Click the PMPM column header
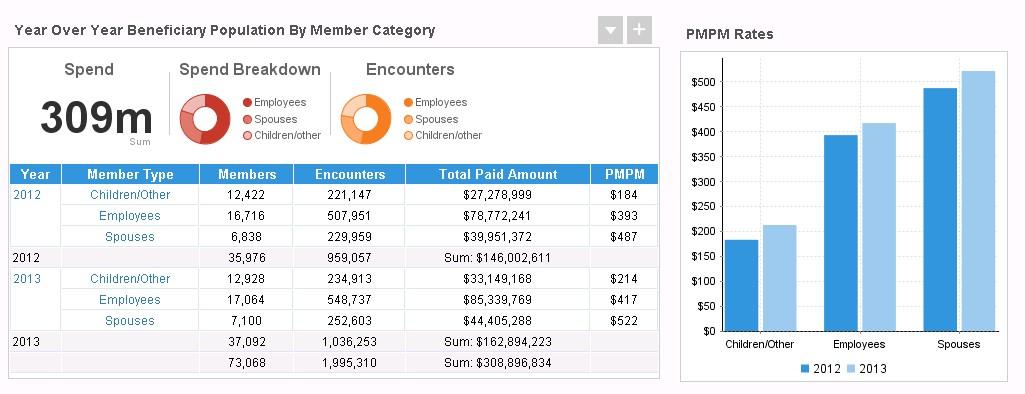 click(x=624, y=174)
